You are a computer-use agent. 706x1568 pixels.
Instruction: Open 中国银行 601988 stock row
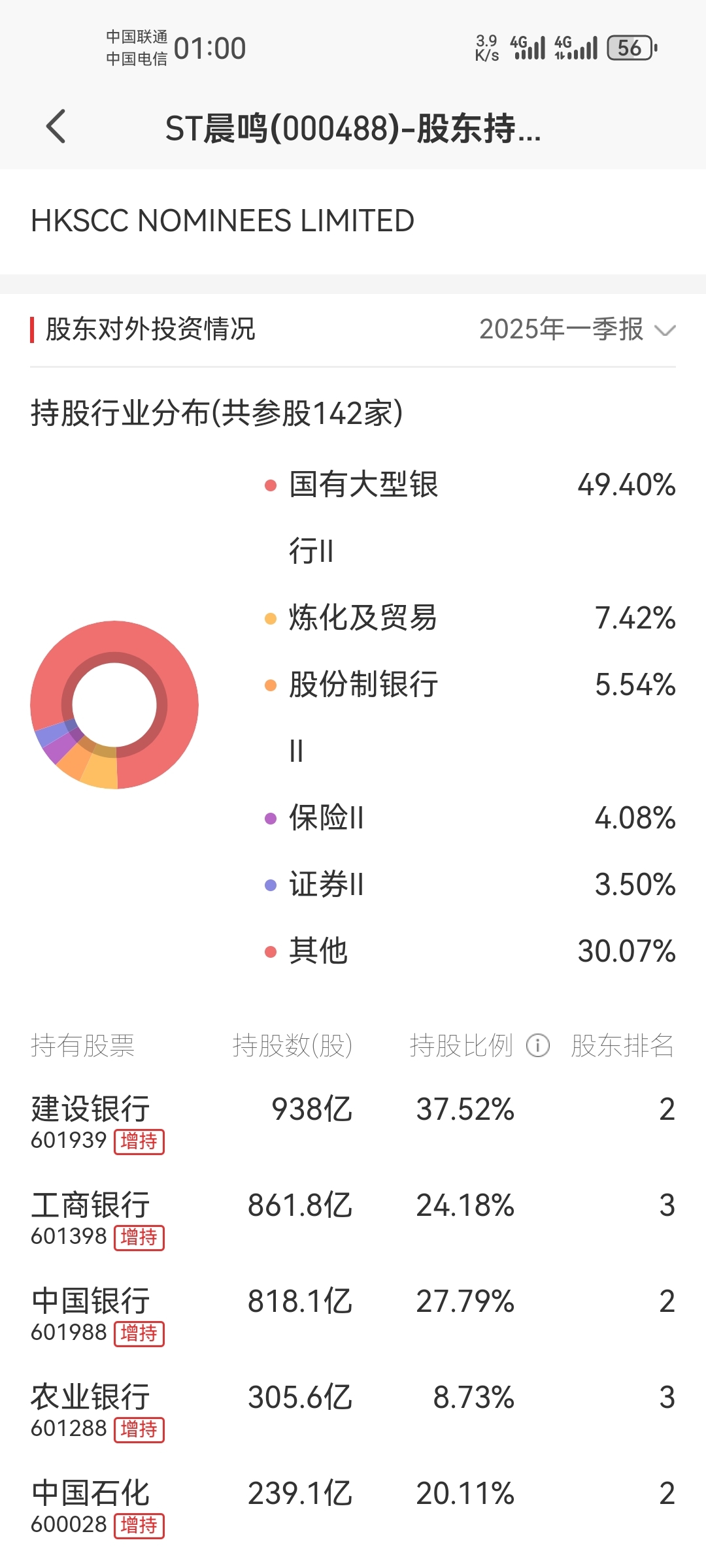tap(353, 1315)
